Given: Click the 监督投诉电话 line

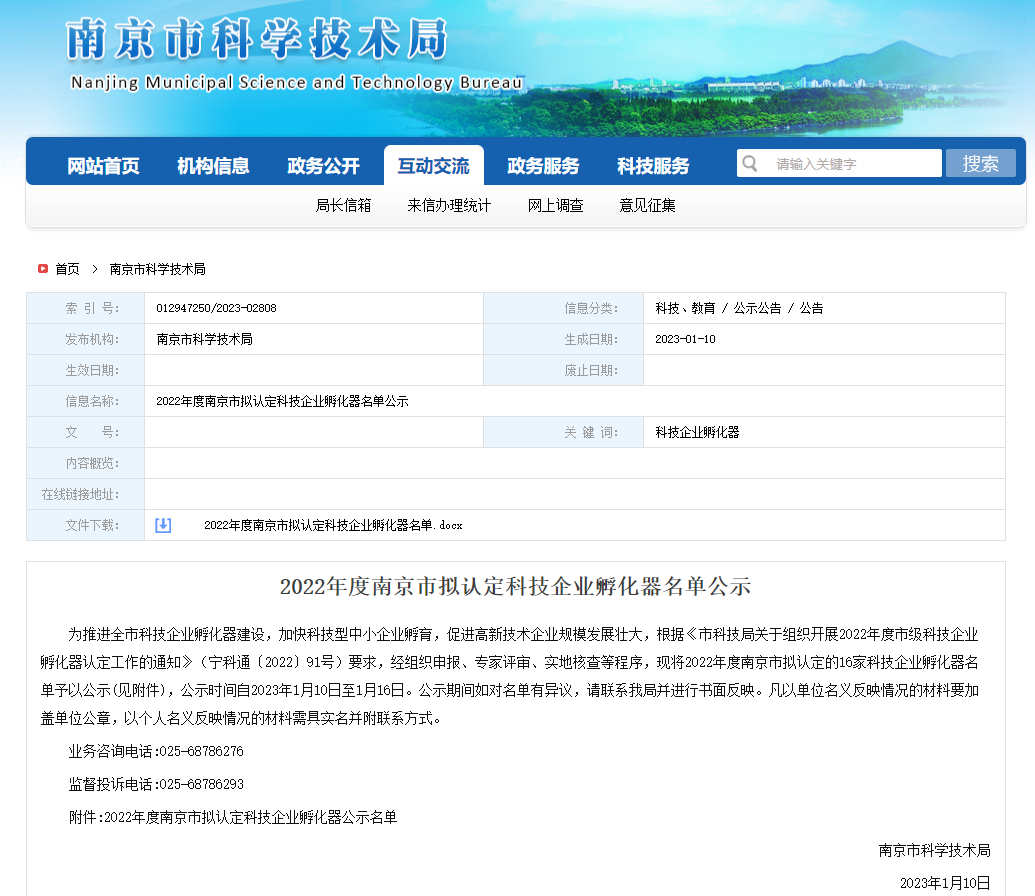Looking at the screenshot, I should click(156, 784).
